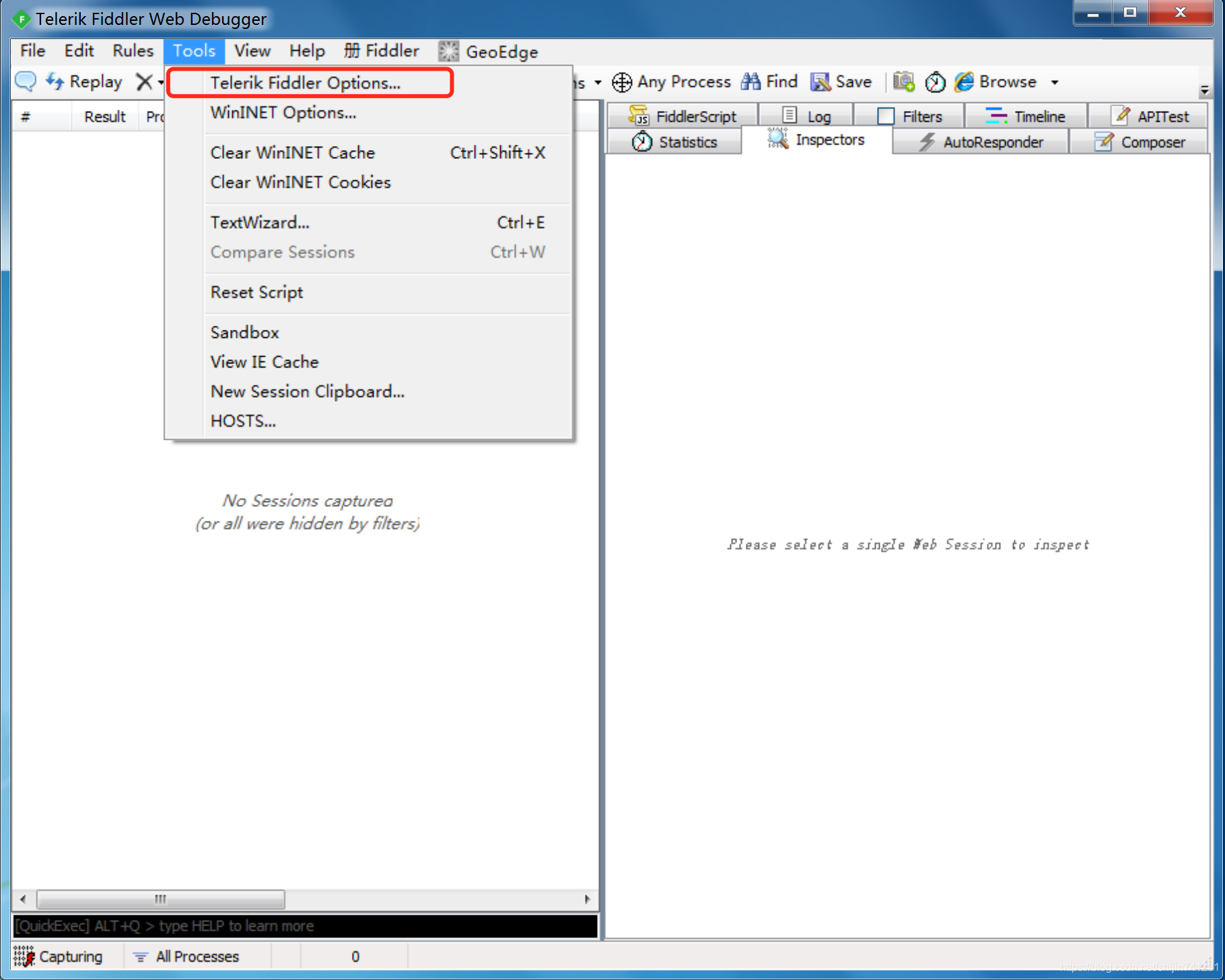
Task: Focus the QuickExec command box
Action: pos(305,926)
